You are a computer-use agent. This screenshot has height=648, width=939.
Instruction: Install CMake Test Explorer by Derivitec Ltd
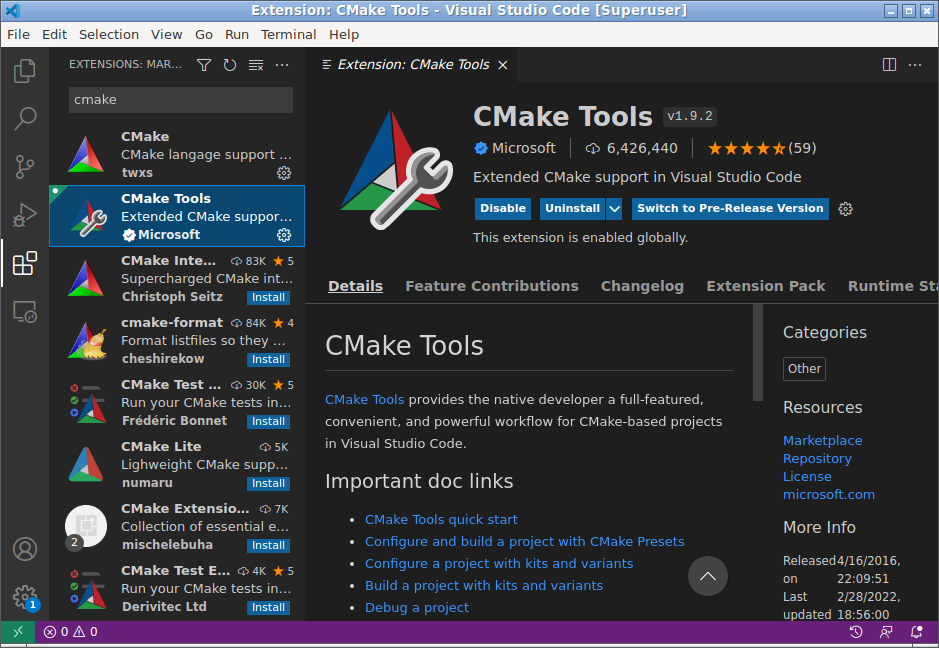(268, 607)
